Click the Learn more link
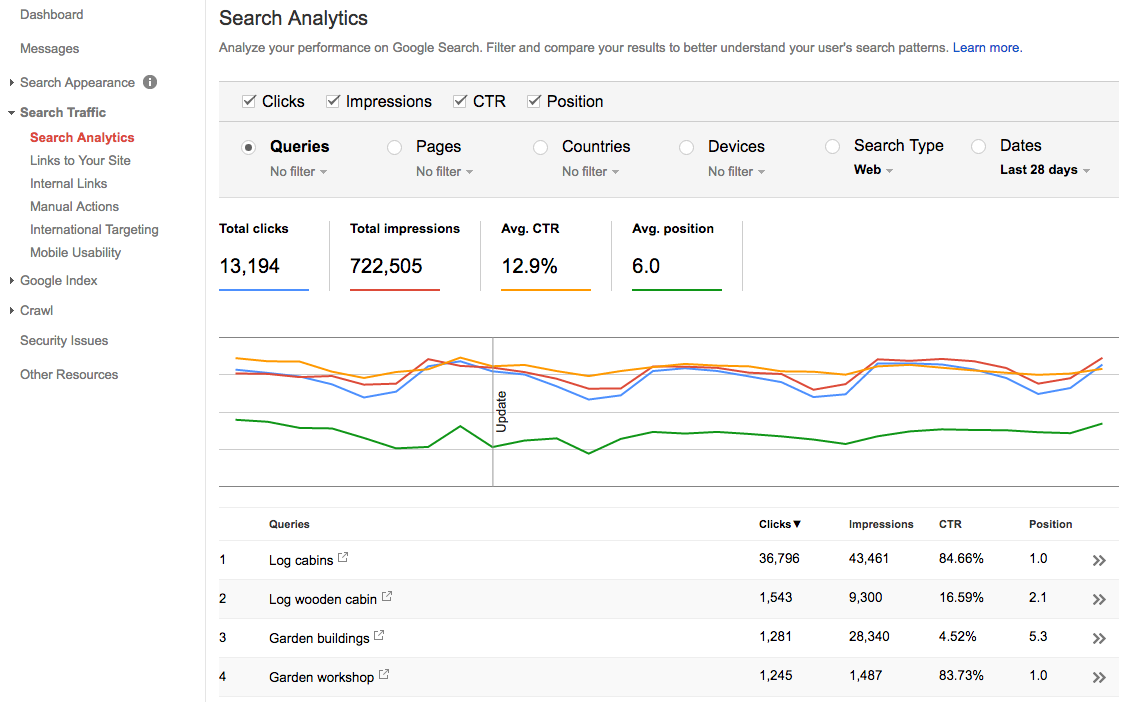 986,47
